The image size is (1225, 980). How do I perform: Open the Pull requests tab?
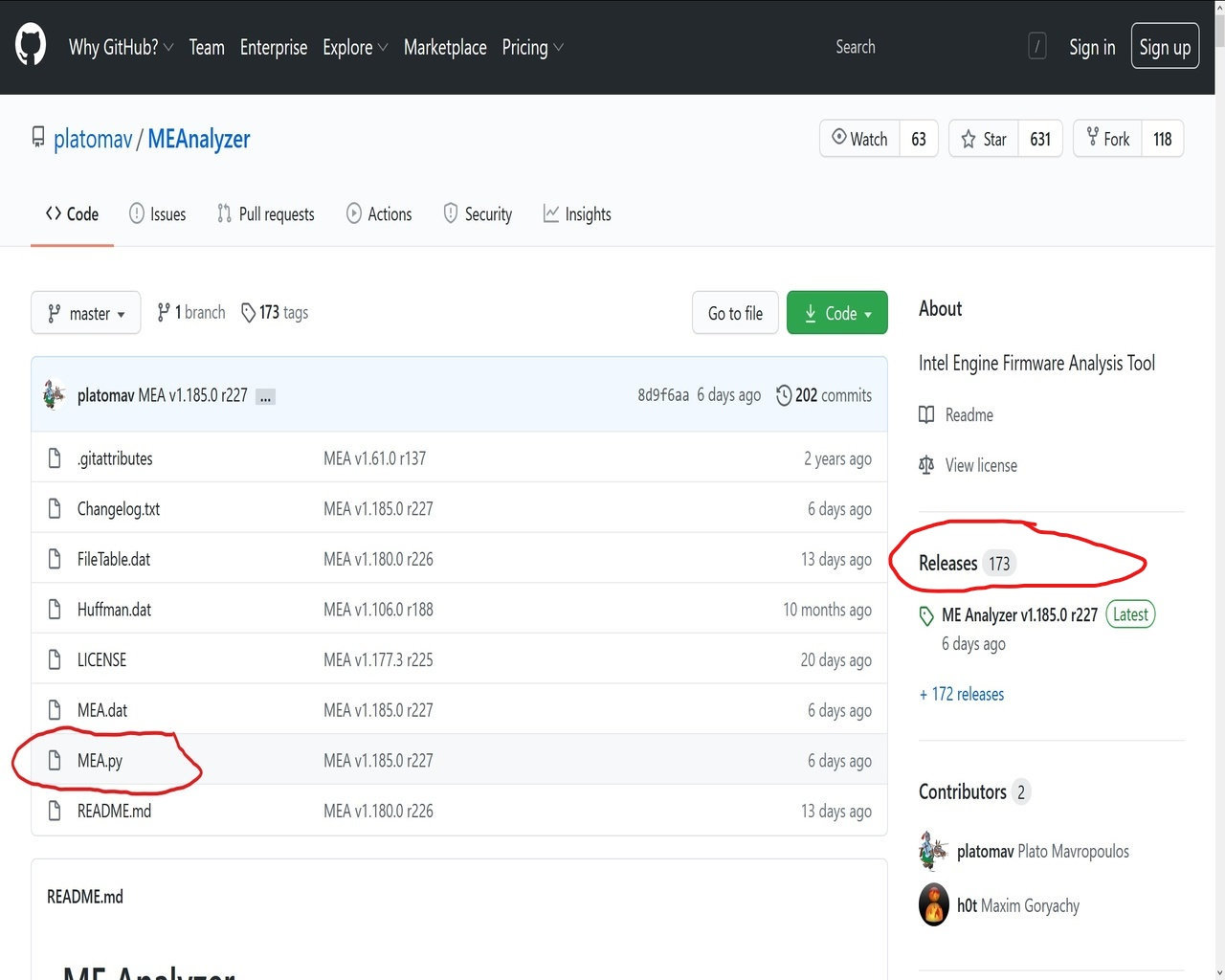click(266, 214)
